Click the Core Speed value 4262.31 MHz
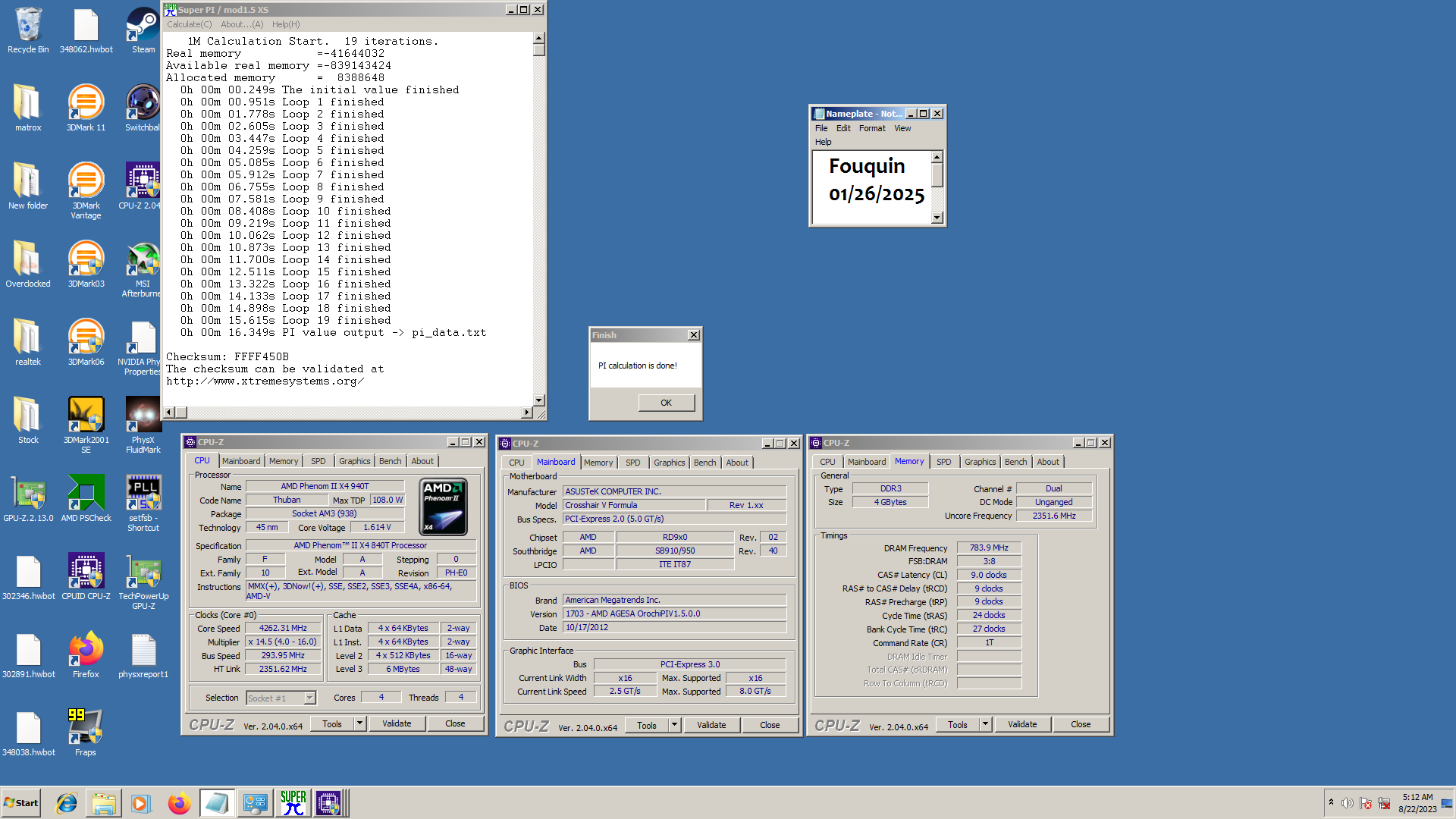 tap(283, 628)
